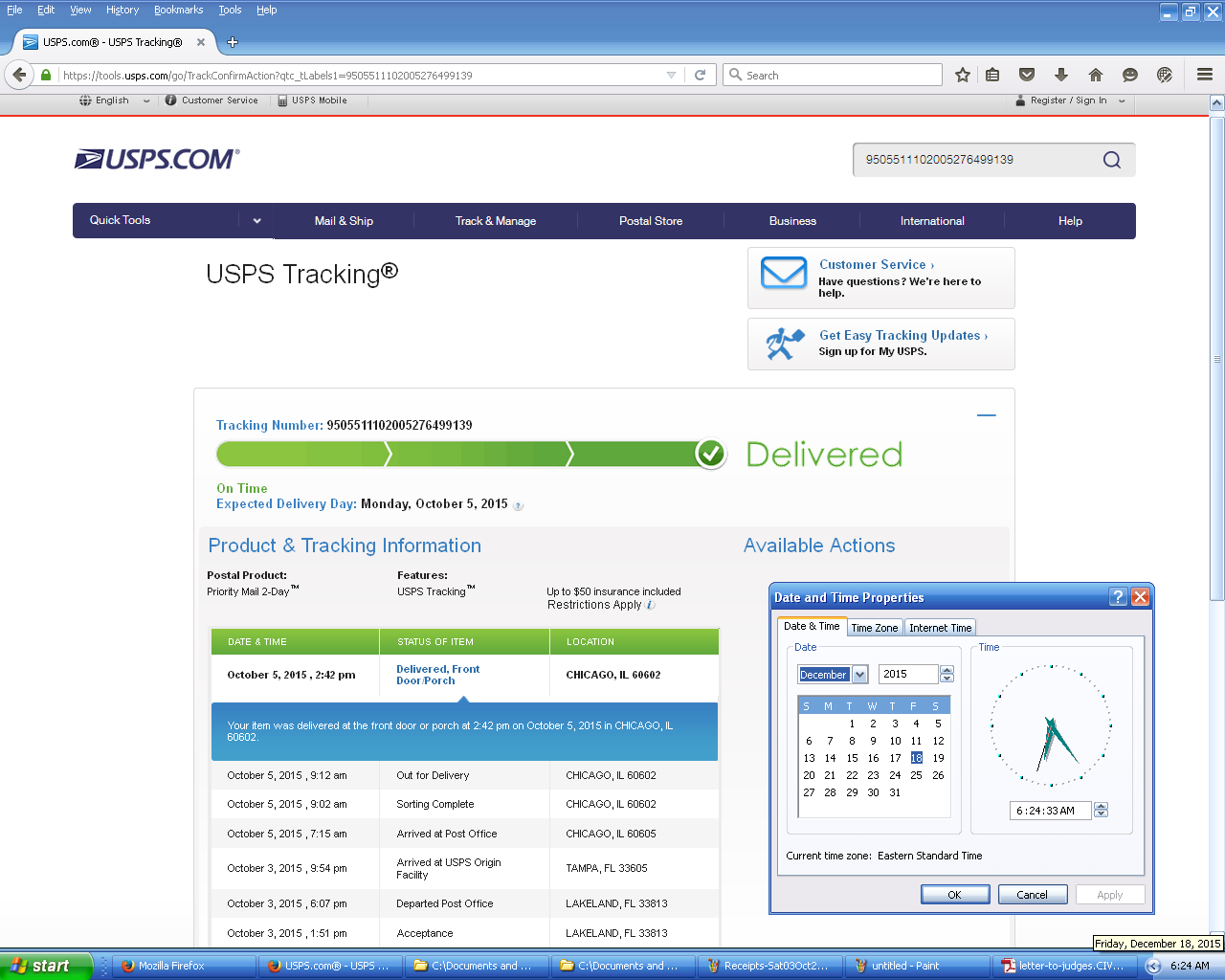
Task: Open the Tools menu in Firefox
Action: pos(230,10)
